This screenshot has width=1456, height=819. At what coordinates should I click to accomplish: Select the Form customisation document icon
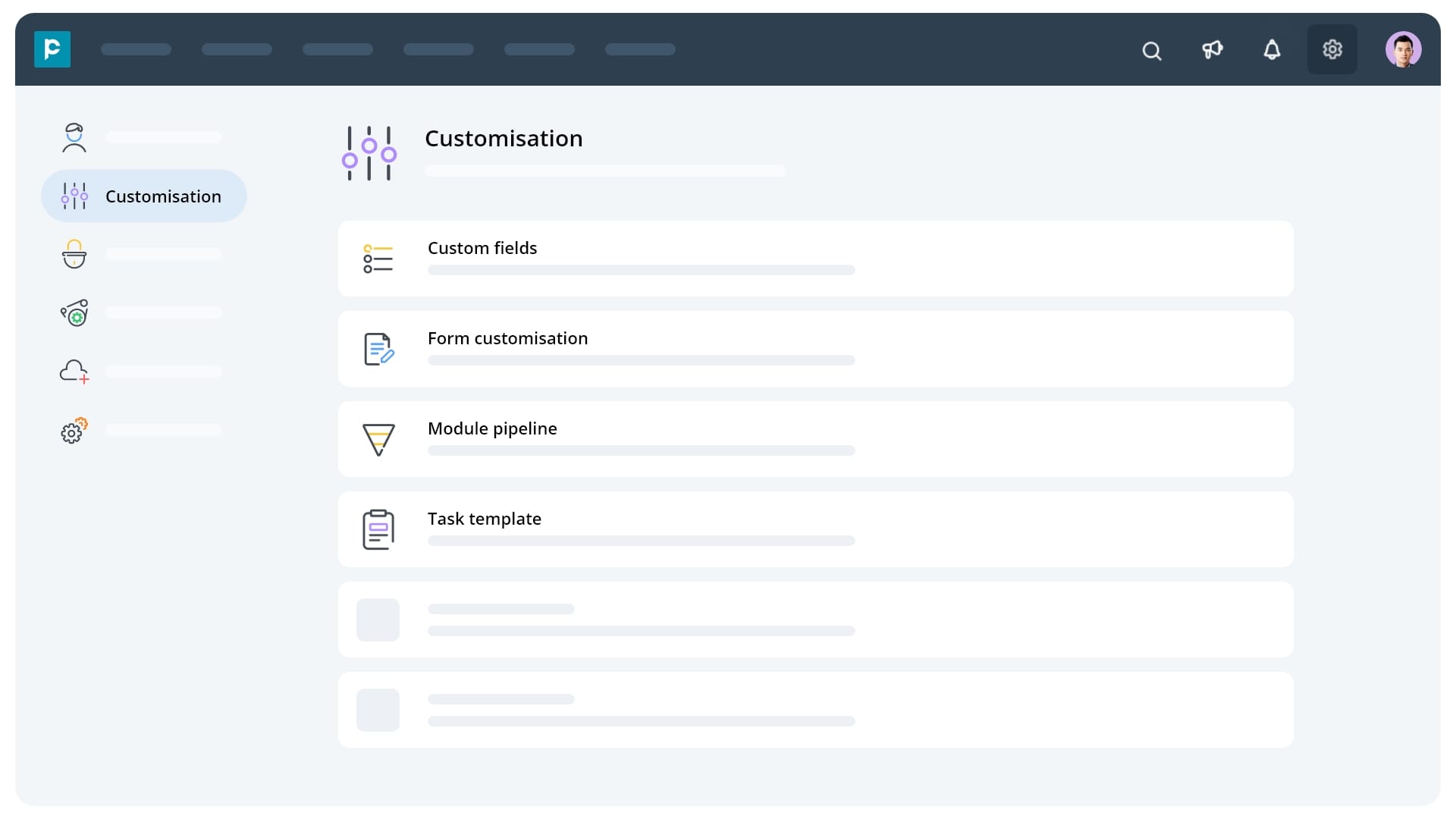(378, 349)
